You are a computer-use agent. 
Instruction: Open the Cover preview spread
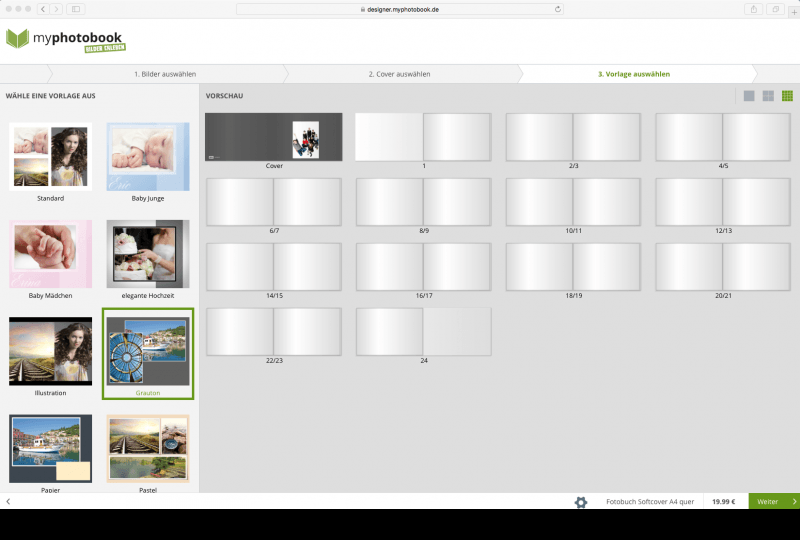coord(274,137)
